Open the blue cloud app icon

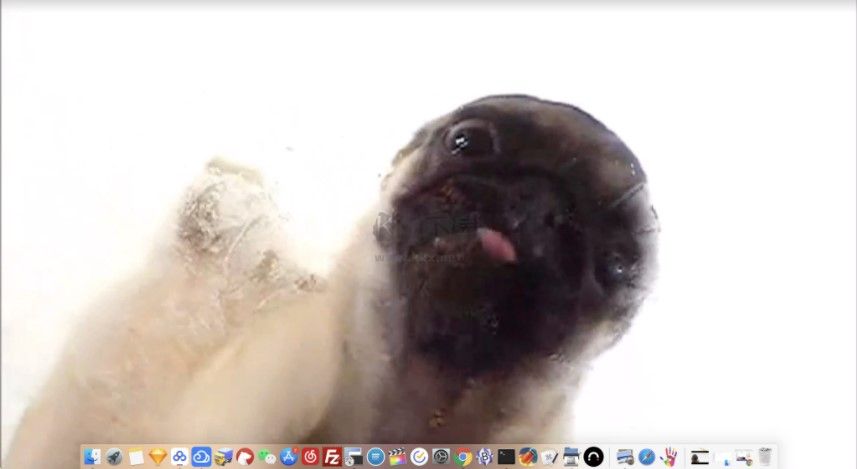[x=201, y=457]
